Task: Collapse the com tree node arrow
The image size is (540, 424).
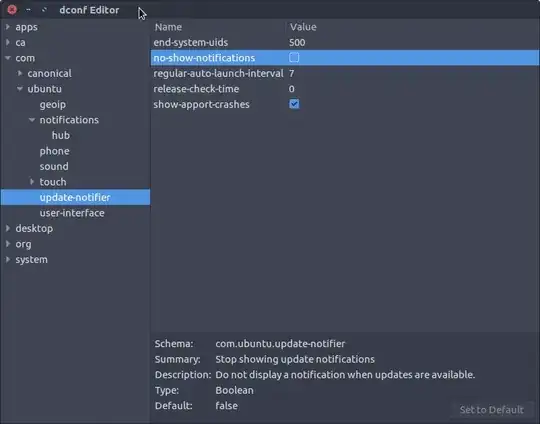Action: [8, 58]
